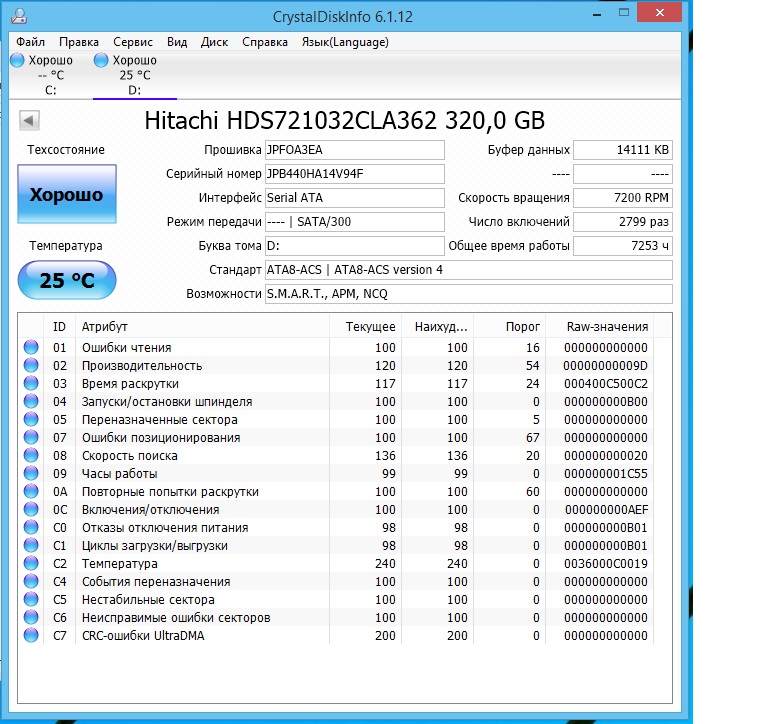Click the orb next to CRC-ошибки UltraDMA

pos(31,636)
